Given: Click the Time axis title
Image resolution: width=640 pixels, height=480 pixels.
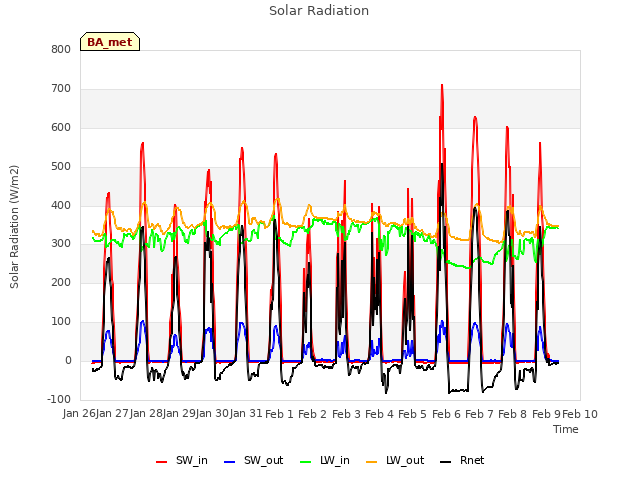Looking at the screenshot, I should 566,429.
